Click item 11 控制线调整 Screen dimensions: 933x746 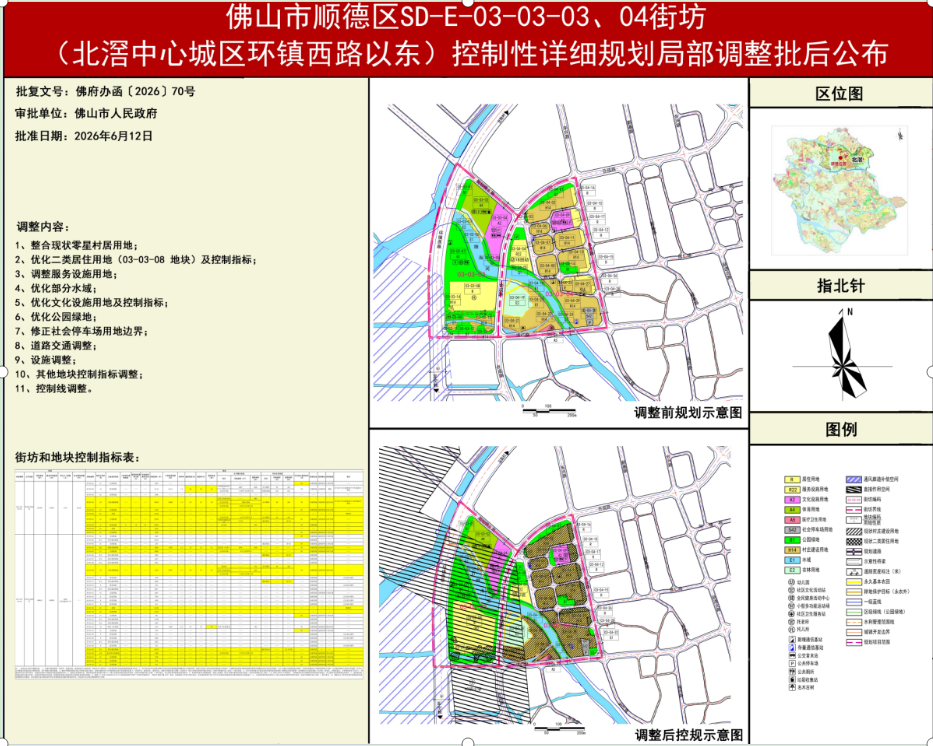click(x=54, y=388)
